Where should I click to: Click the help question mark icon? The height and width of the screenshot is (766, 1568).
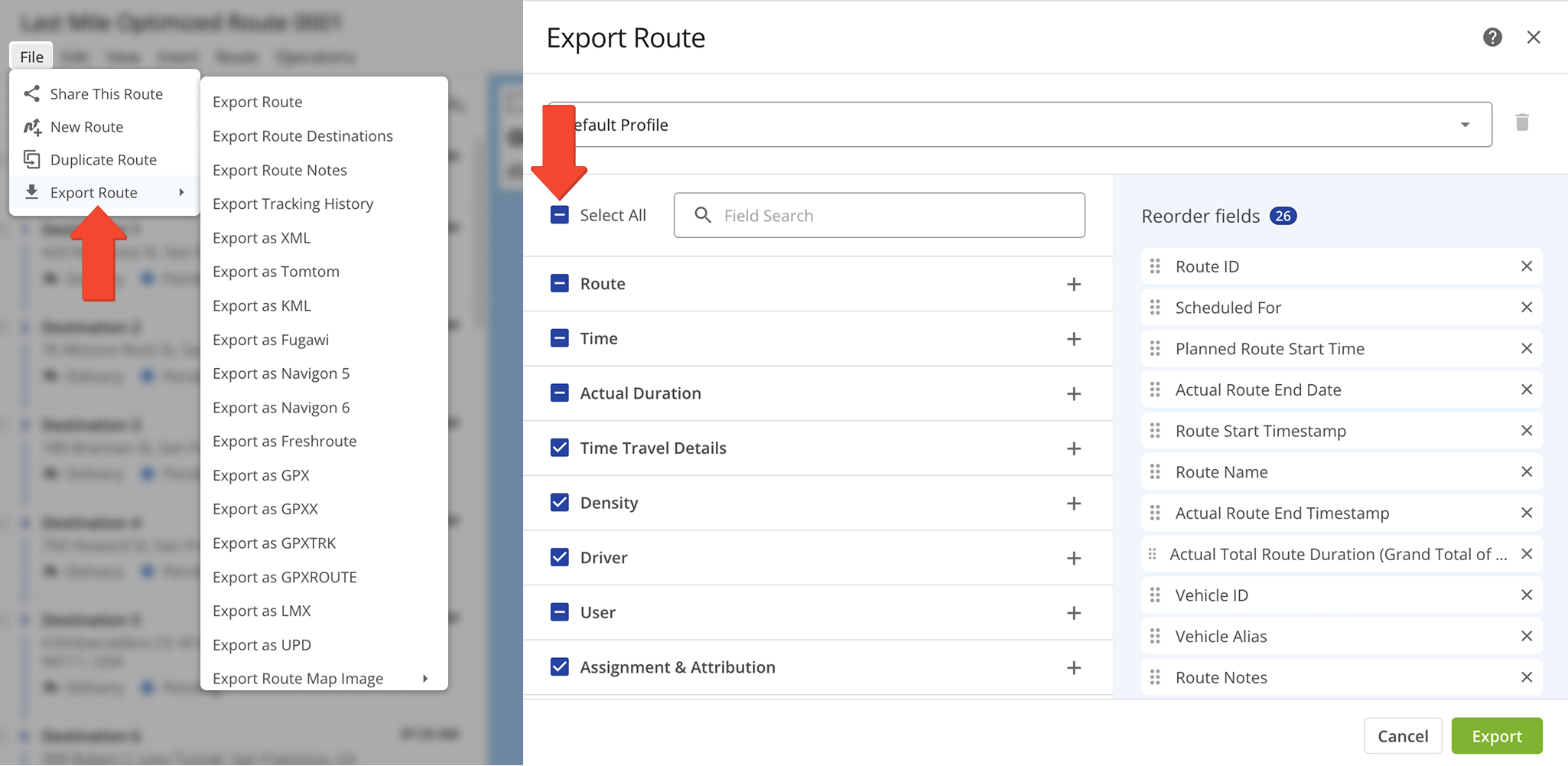(1492, 37)
